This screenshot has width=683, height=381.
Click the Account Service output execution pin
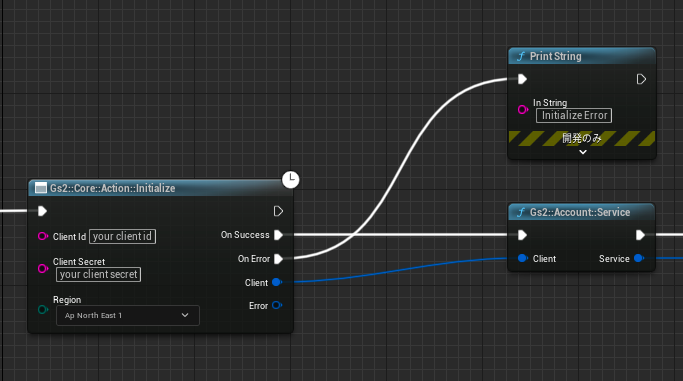(x=641, y=235)
